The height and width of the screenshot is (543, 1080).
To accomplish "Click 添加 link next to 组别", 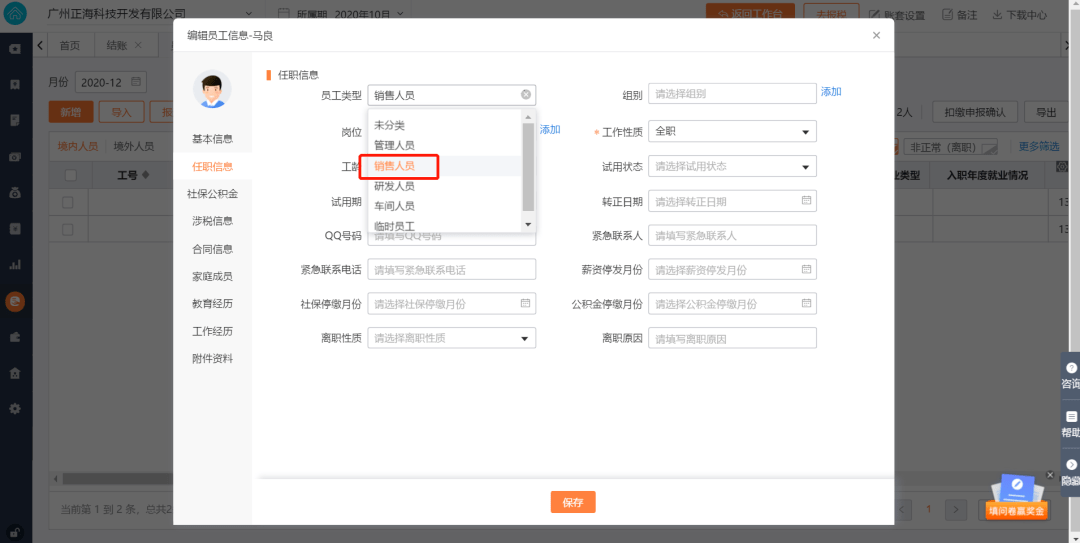I will pos(831,92).
